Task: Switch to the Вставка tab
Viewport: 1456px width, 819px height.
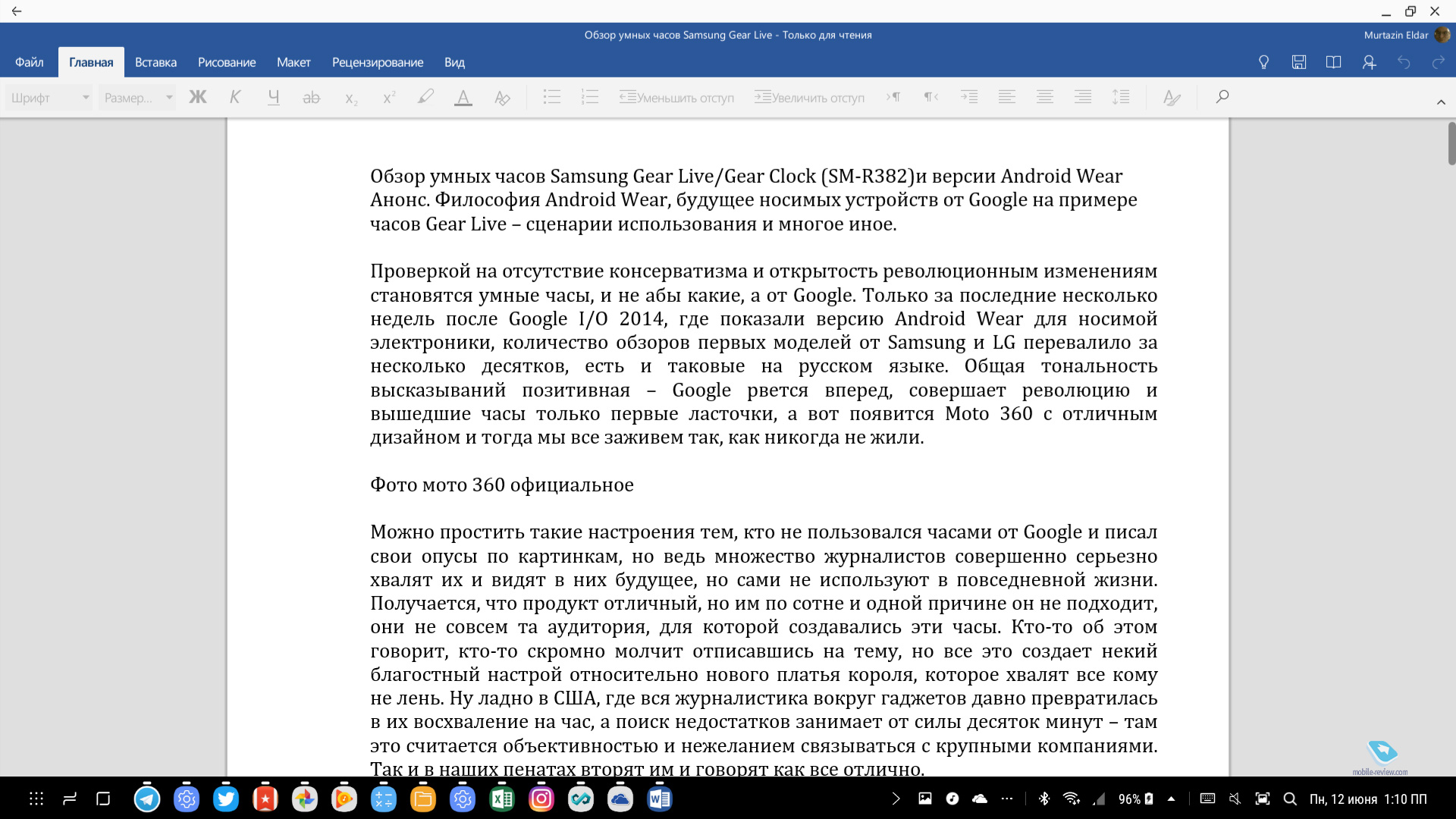Action: click(x=155, y=62)
